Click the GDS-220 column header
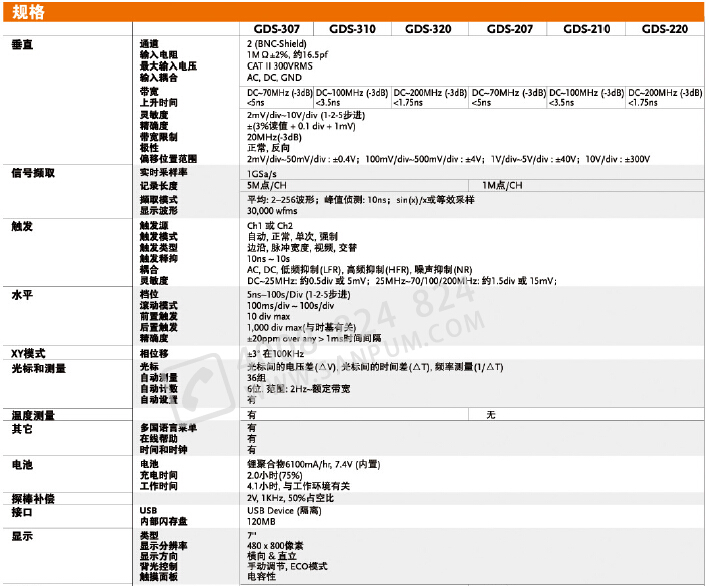The height and width of the screenshot is (586, 709). click(664, 30)
